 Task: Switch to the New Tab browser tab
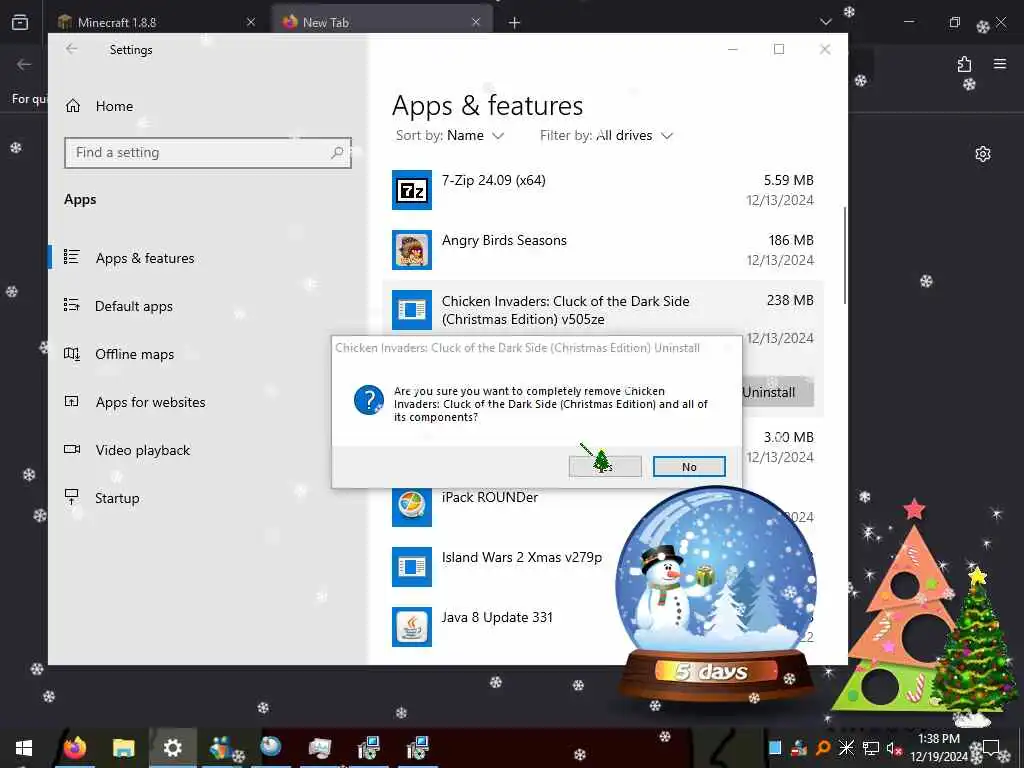pyautogui.click(x=382, y=22)
